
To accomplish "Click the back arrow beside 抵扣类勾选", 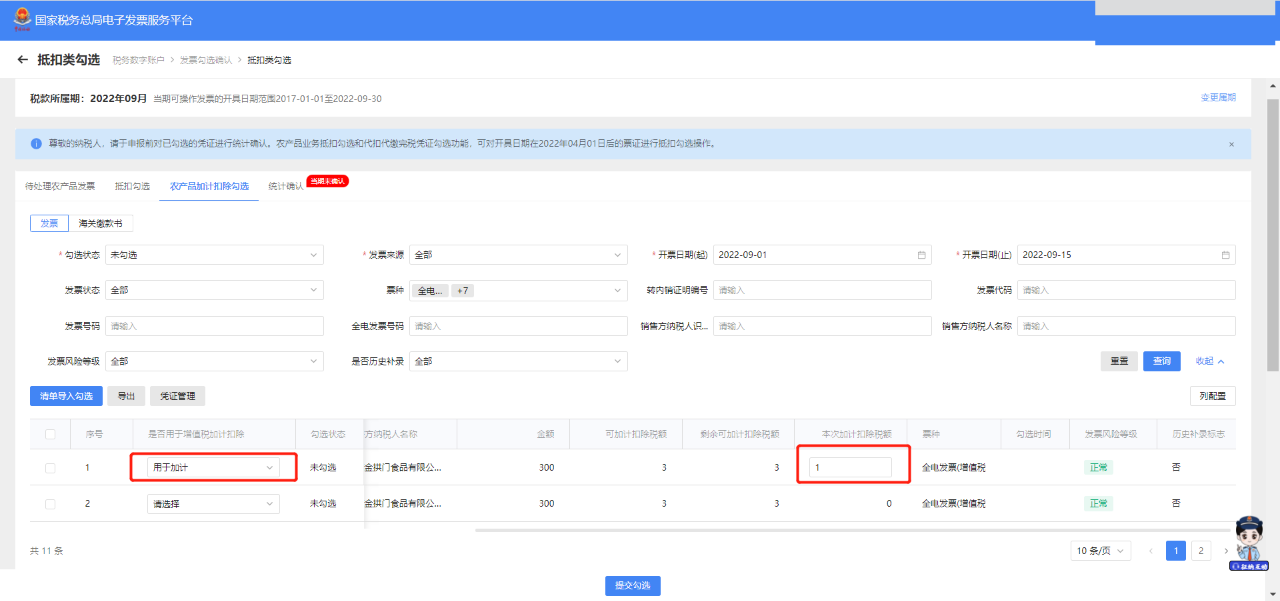I will pyautogui.click(x=23, y=60).
